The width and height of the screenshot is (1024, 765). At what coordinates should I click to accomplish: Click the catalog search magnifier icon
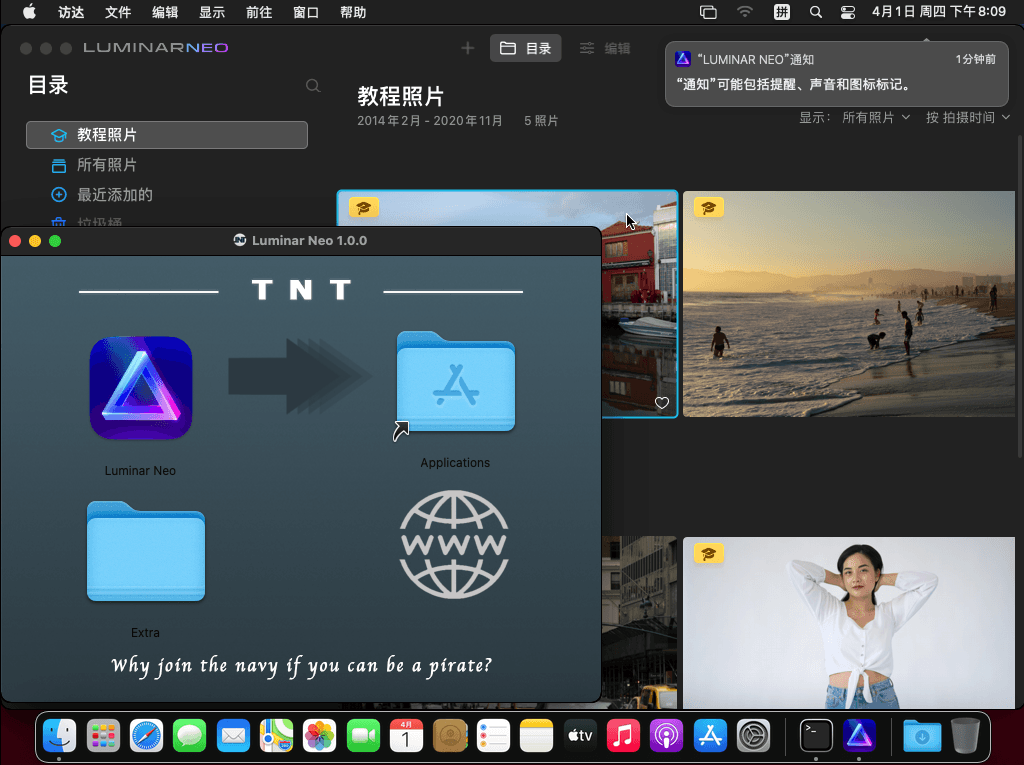313,86
